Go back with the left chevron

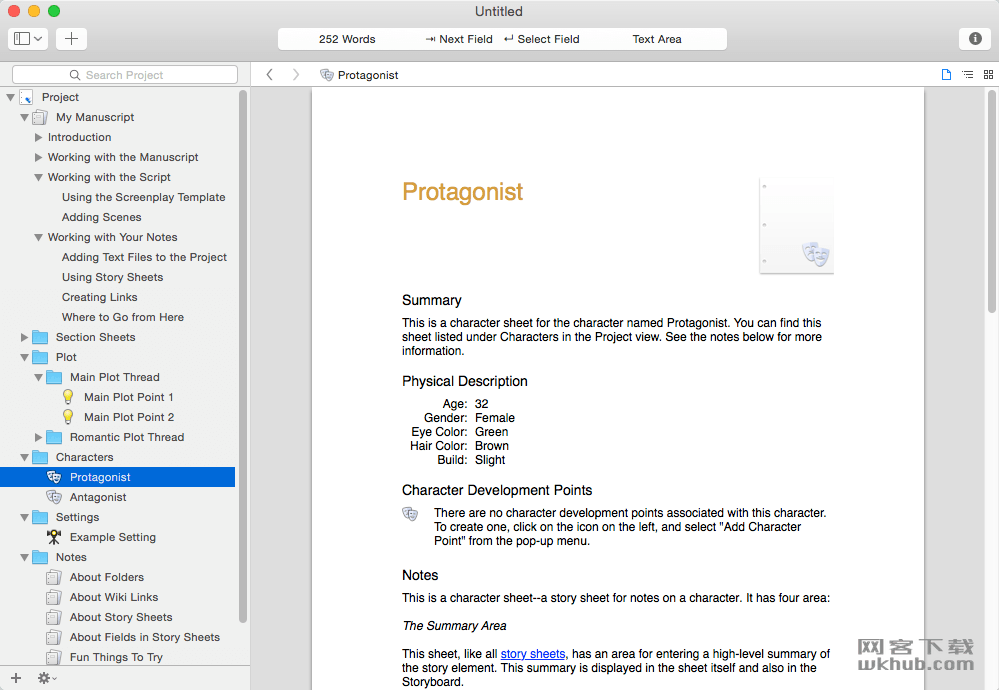point(270,75)
